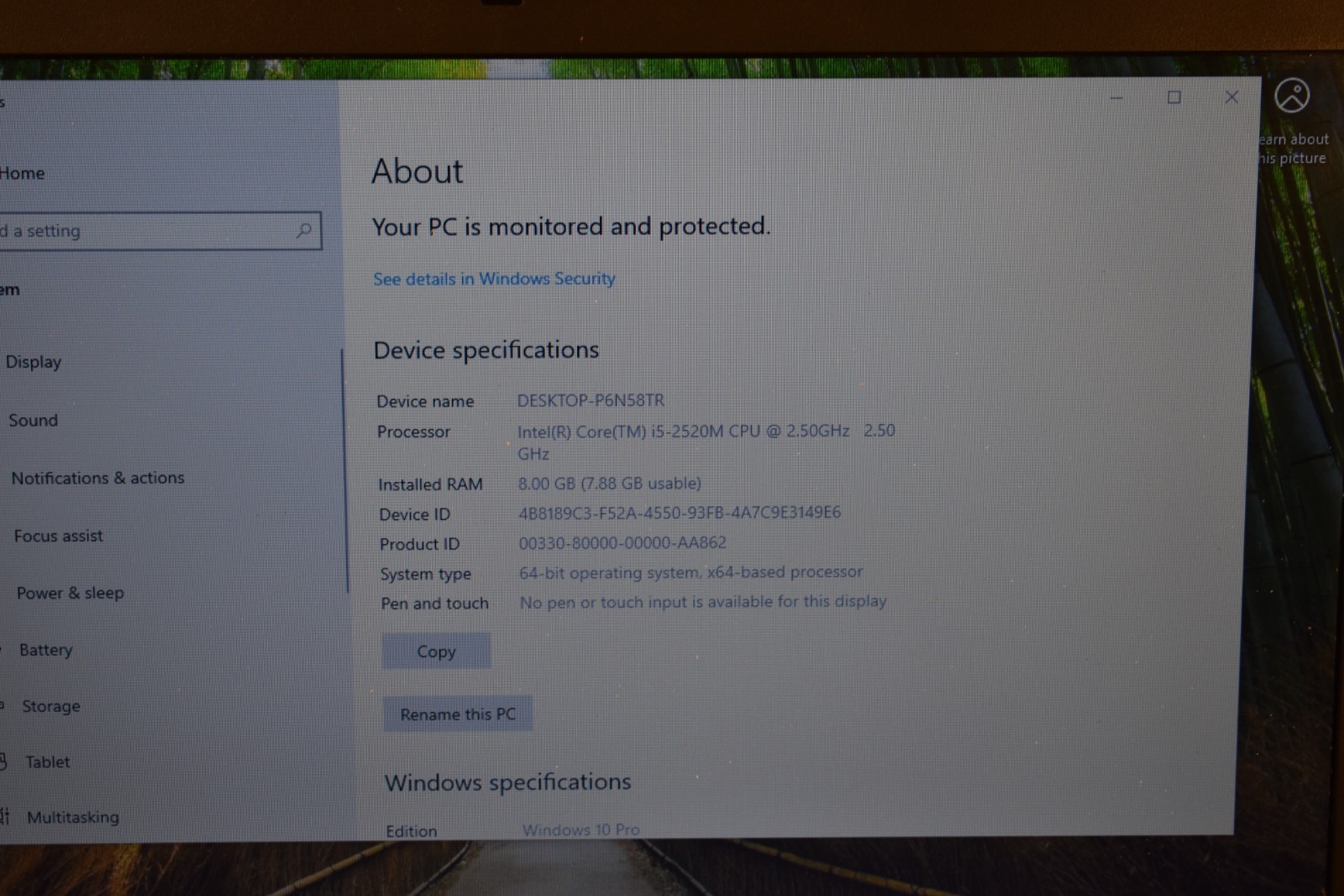Click the About page title
Image resolution: width=1344 pixels, height=896 pixels.
417,171
